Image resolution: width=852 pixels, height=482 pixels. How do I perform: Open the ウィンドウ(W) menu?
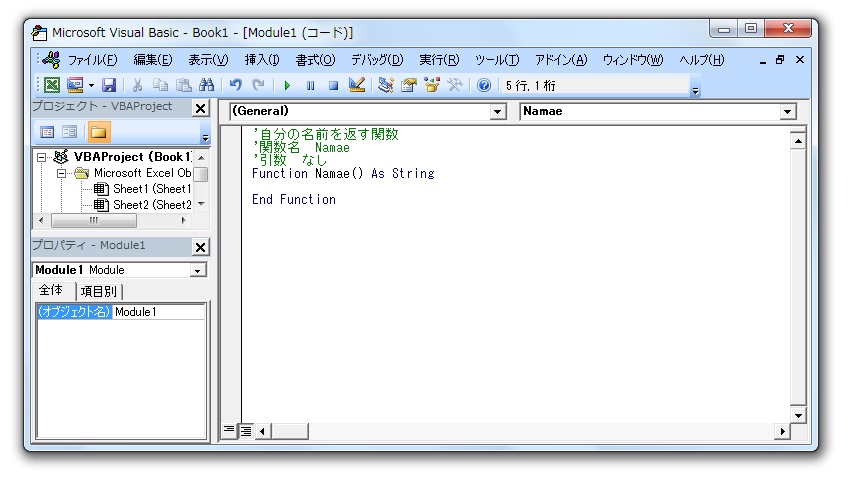click(x=633, y=60)
